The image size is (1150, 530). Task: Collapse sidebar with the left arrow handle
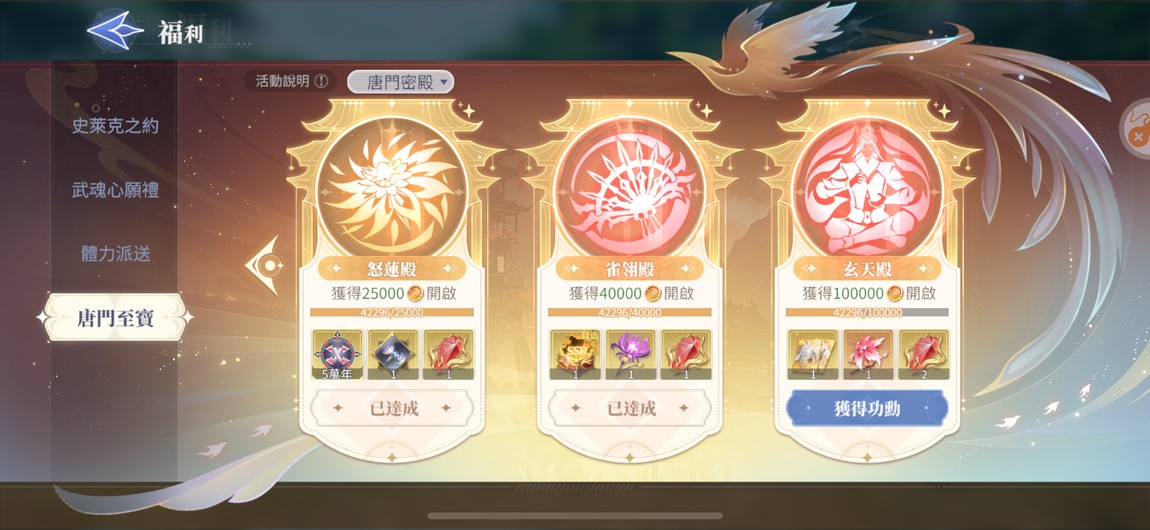pos(265,265)
